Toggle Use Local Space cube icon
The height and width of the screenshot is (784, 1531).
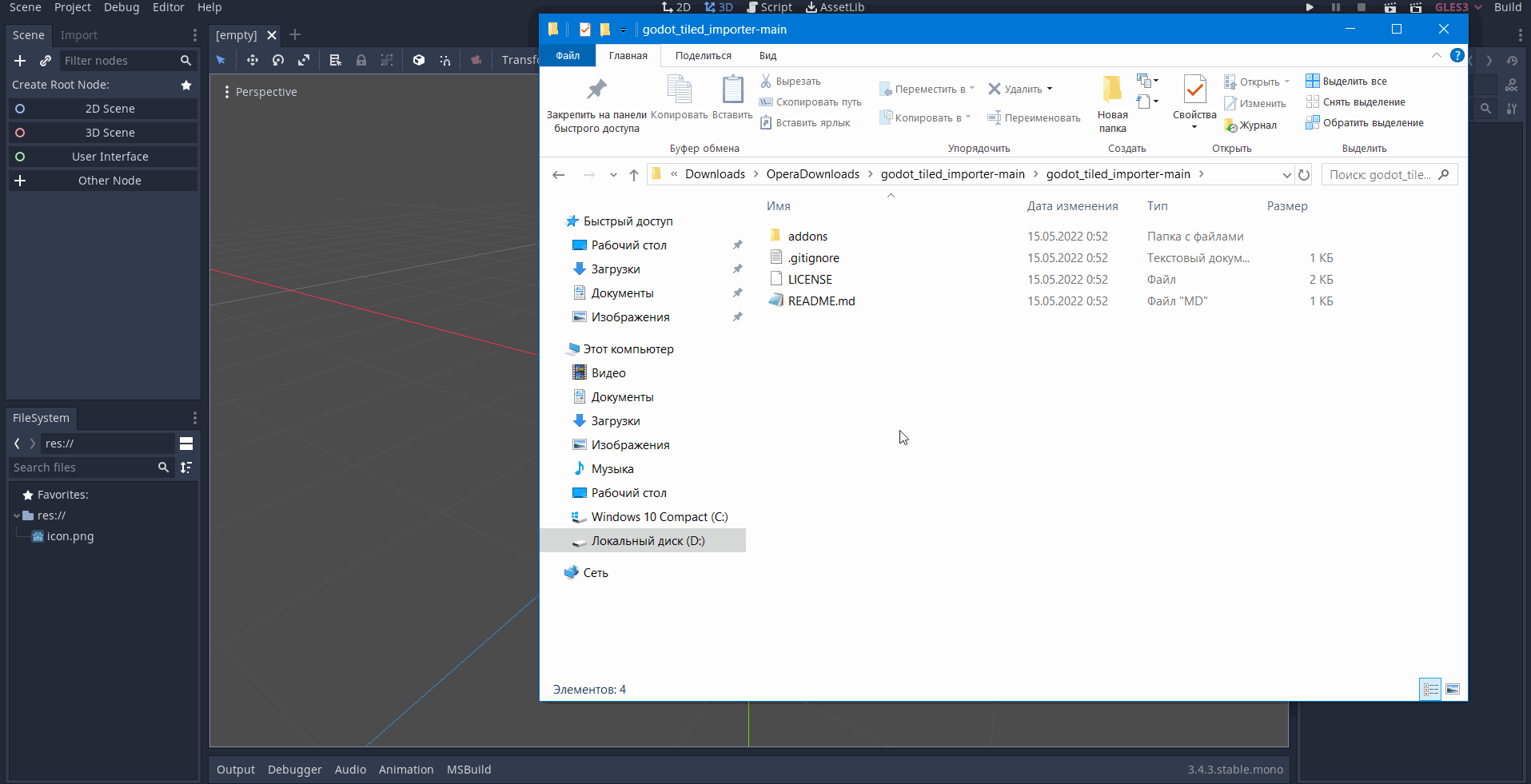(418, 60)
